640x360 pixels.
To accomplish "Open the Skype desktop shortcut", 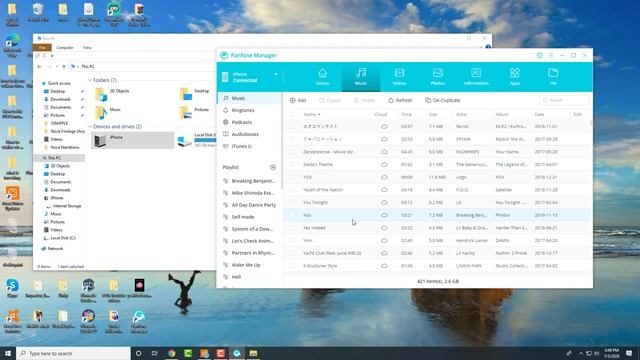I will (12, 288).
